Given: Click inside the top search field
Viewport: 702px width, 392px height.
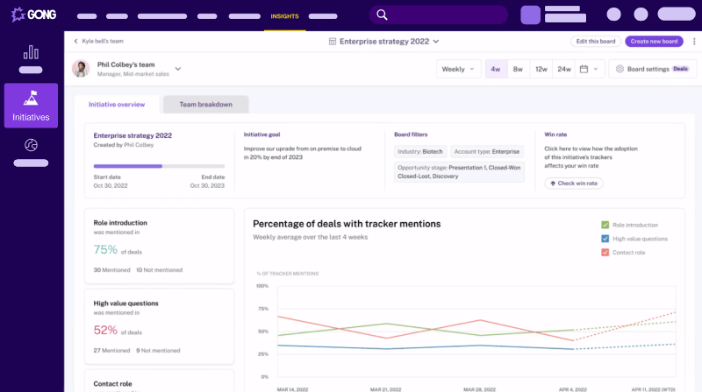Looking at the screenshot, I should (439, 15).
